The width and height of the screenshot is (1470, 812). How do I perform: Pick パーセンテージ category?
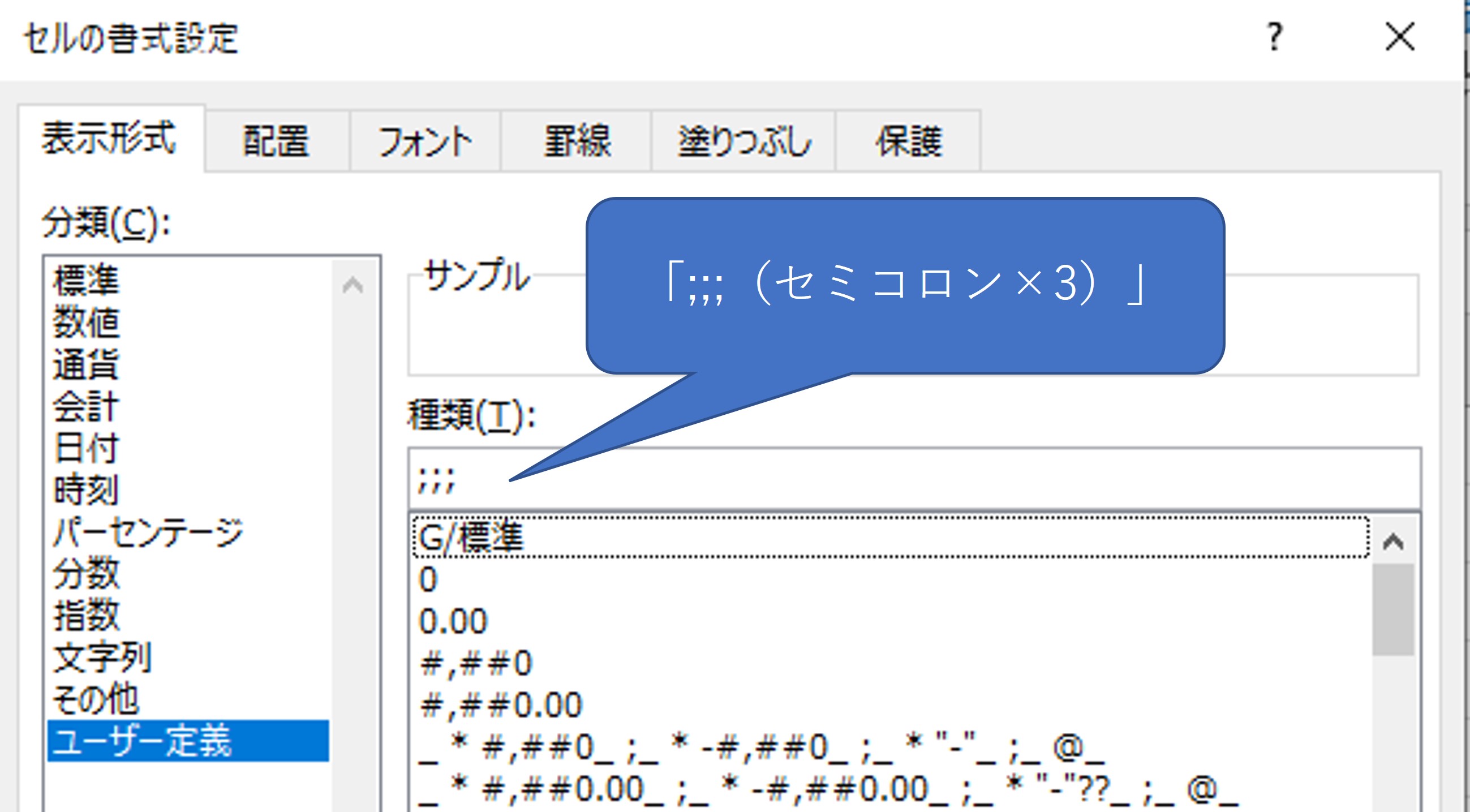click(x=188, y=532)
